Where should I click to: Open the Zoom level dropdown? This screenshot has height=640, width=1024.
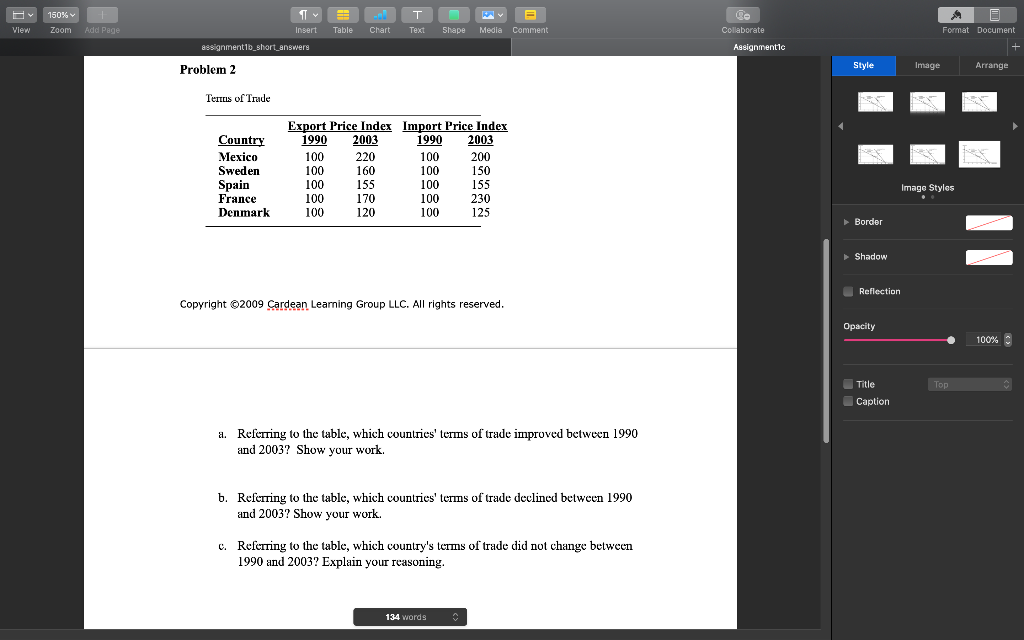coord(60,14)
